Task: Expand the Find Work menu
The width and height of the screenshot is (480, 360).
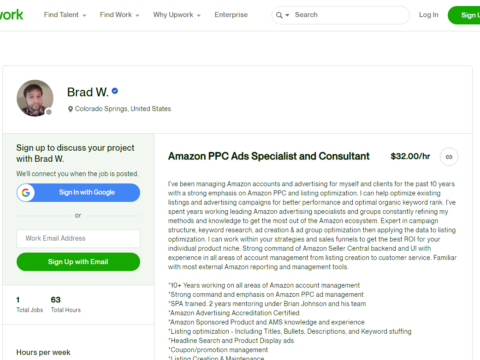Action: [x=119, y=15]
